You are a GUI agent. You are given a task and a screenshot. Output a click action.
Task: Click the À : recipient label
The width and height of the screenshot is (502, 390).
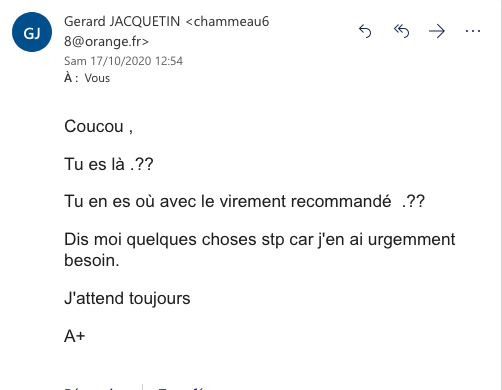(x=71, y=78)
